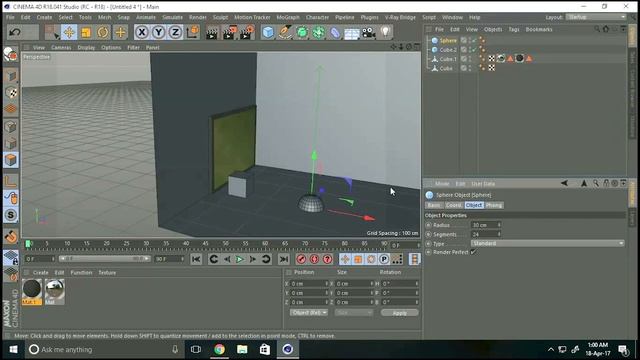Go to end of animation
This screenshot has width=640, height=360.
pyautogui.click(x=284, y=259)
